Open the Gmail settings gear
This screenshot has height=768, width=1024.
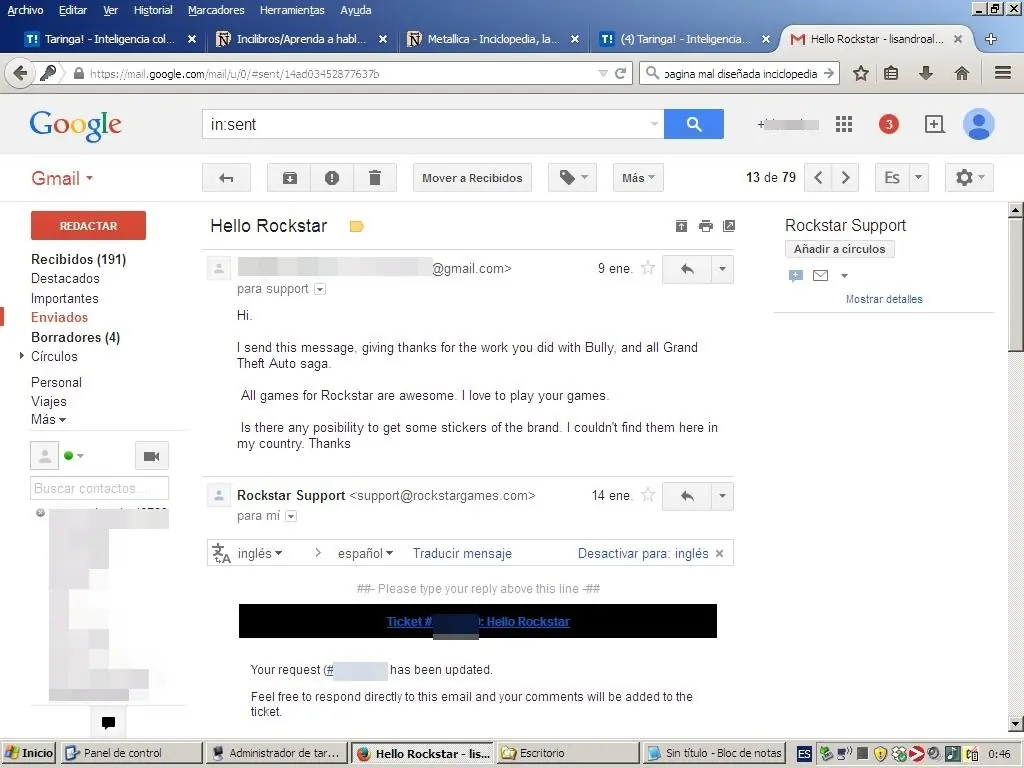tap(969, 178)
